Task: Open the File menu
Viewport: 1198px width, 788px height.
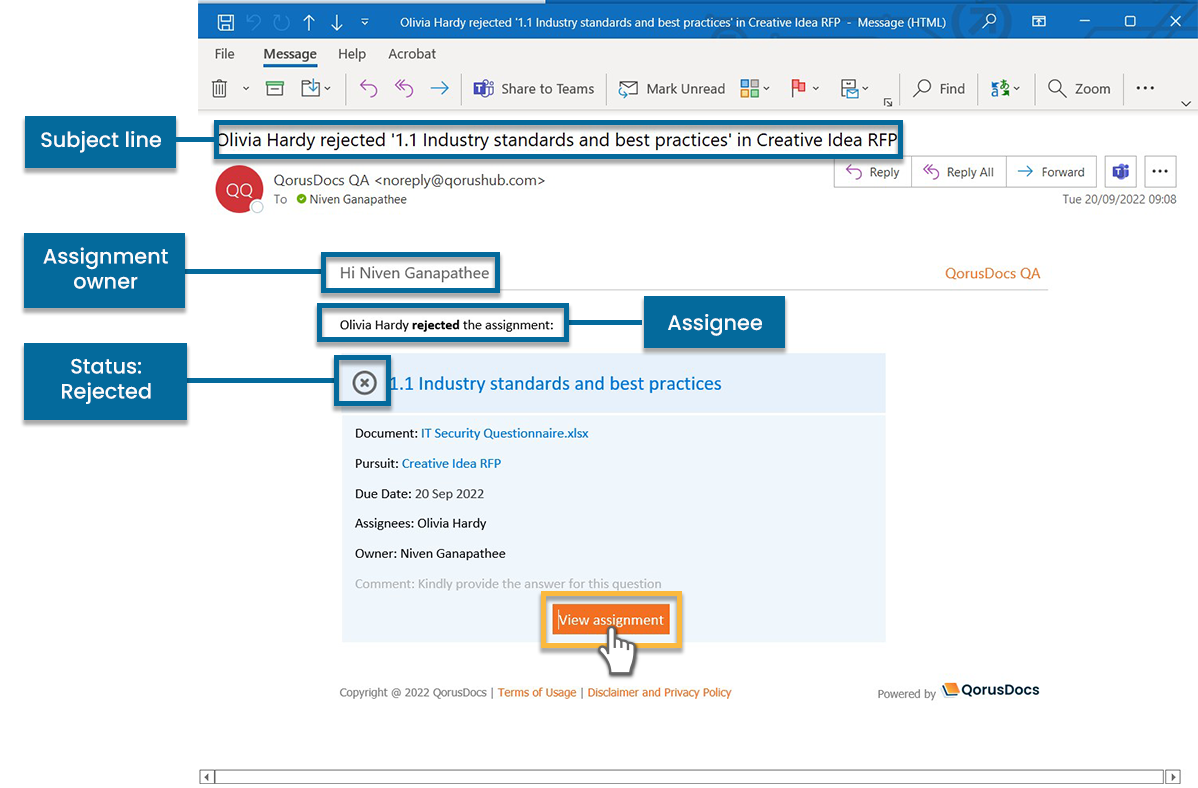Action: click(x=225, y=54)
